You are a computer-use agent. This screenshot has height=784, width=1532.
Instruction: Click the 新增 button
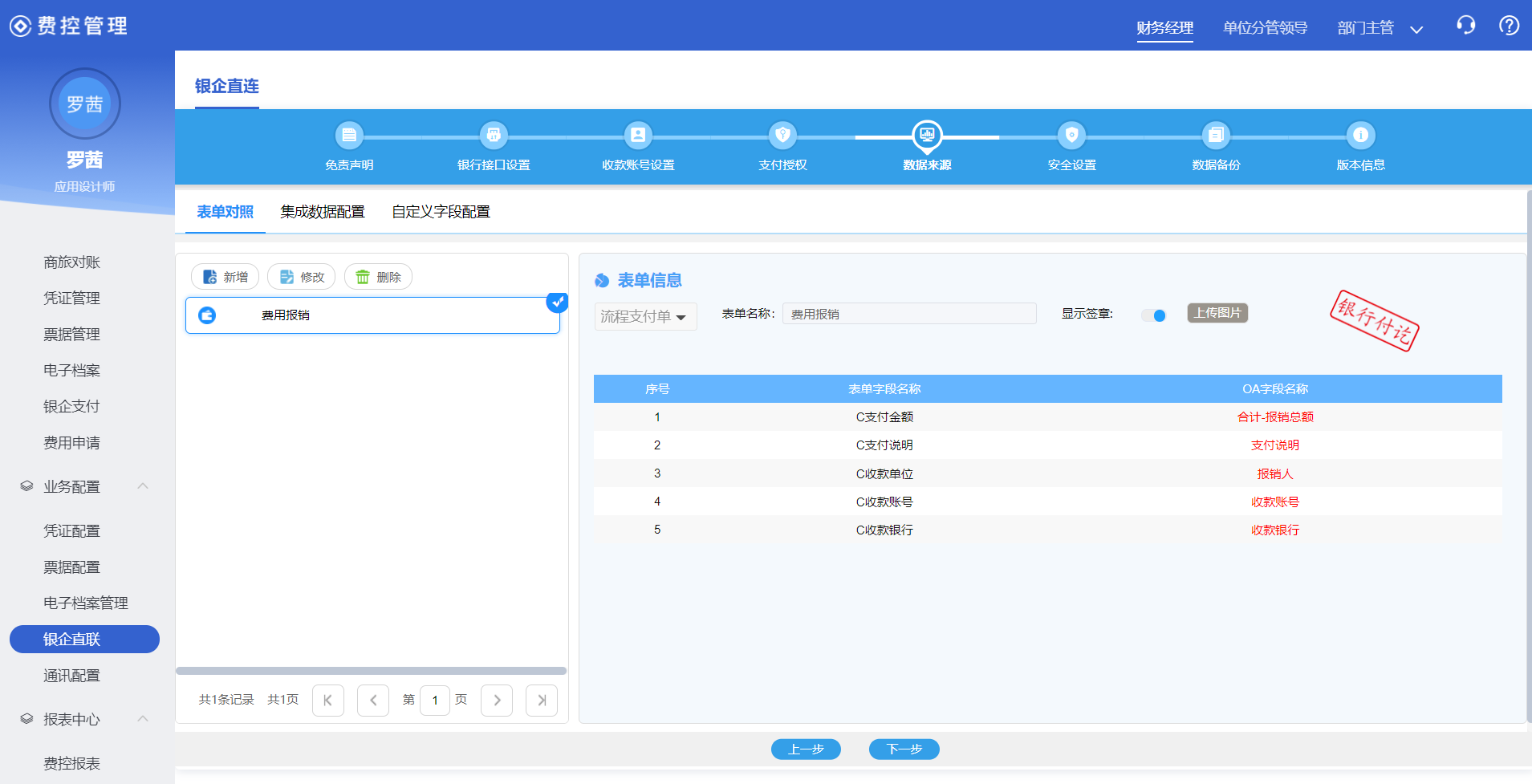[x=225, y=277]
